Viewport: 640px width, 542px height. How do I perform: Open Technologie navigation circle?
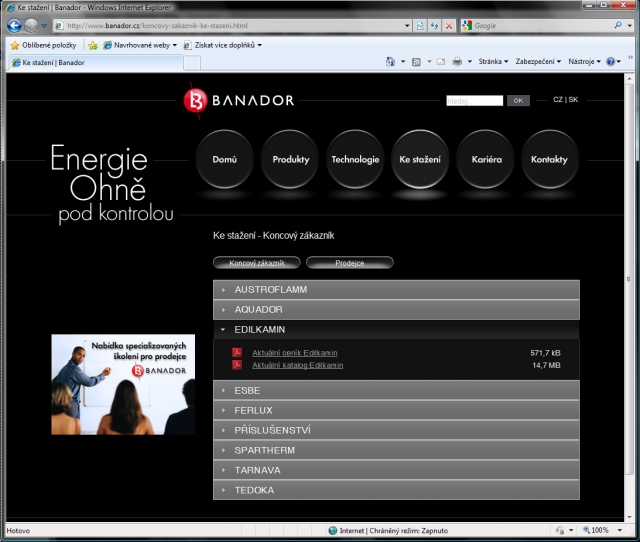pyautogui.click(x=355, y=159)
